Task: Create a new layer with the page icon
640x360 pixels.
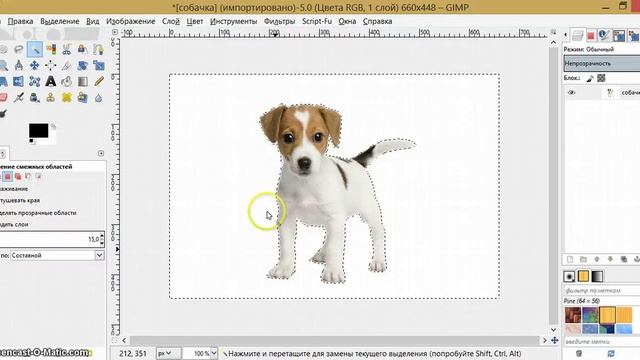Action: (570, 259)
